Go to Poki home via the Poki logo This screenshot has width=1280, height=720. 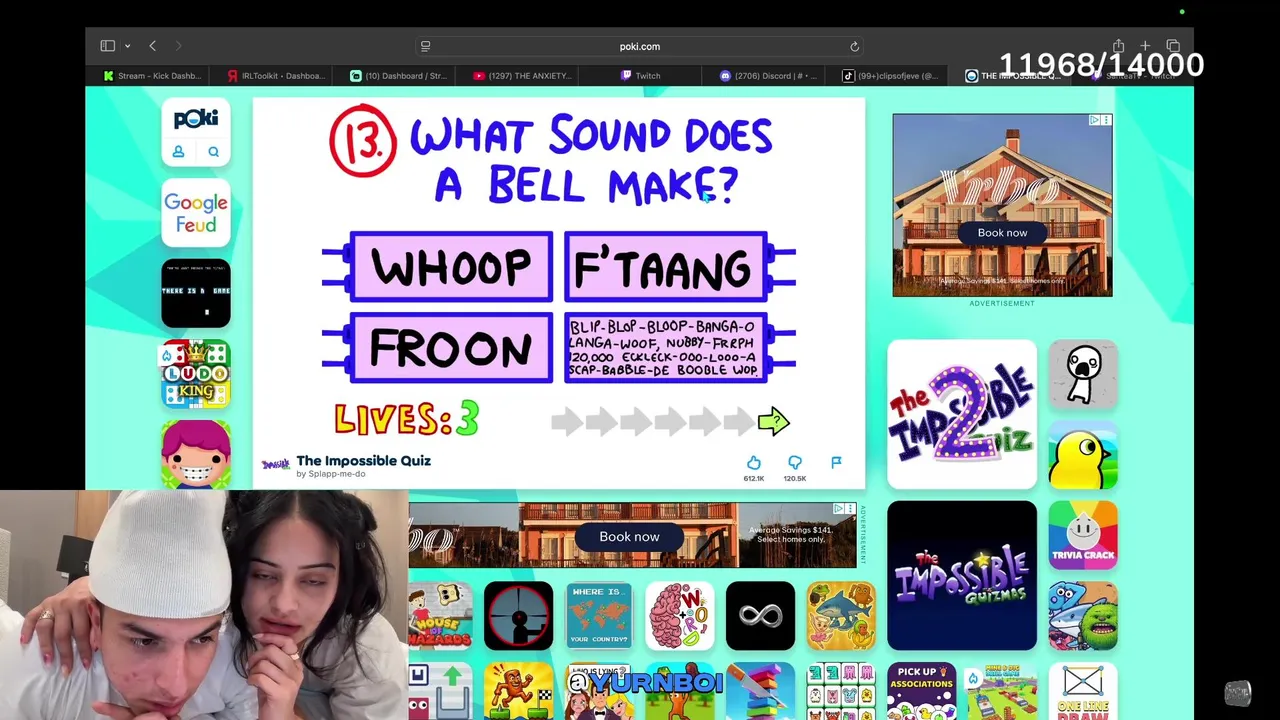(x=196, y=119)
